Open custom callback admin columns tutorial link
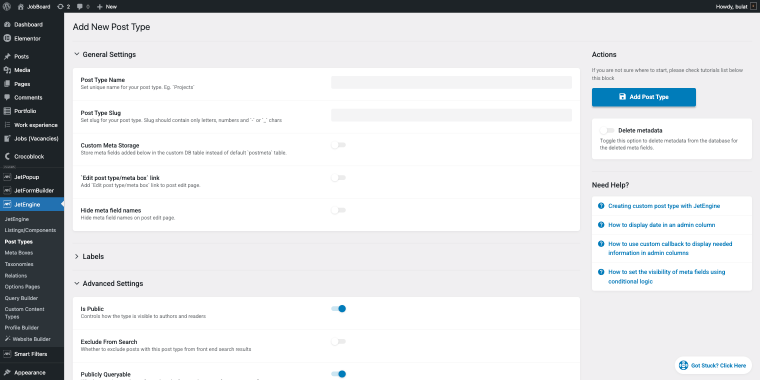760x380 pixels. click(x=670, y=248)
